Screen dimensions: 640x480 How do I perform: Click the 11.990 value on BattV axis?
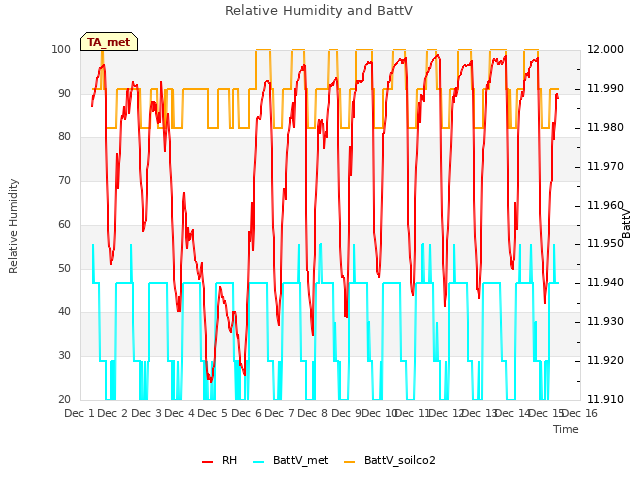click(x=605, y=88)
